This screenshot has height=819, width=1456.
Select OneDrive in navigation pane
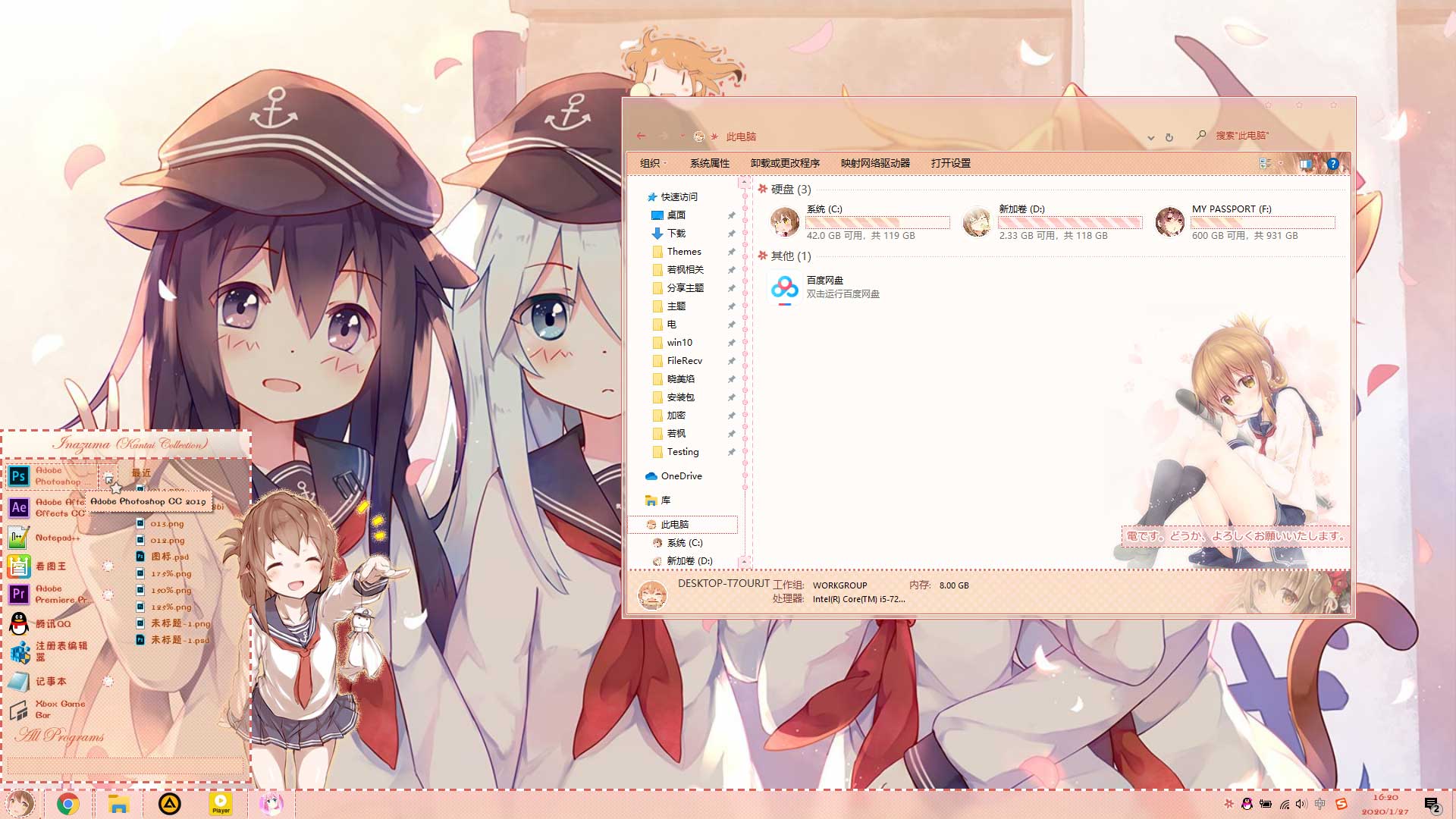[673, 475]
